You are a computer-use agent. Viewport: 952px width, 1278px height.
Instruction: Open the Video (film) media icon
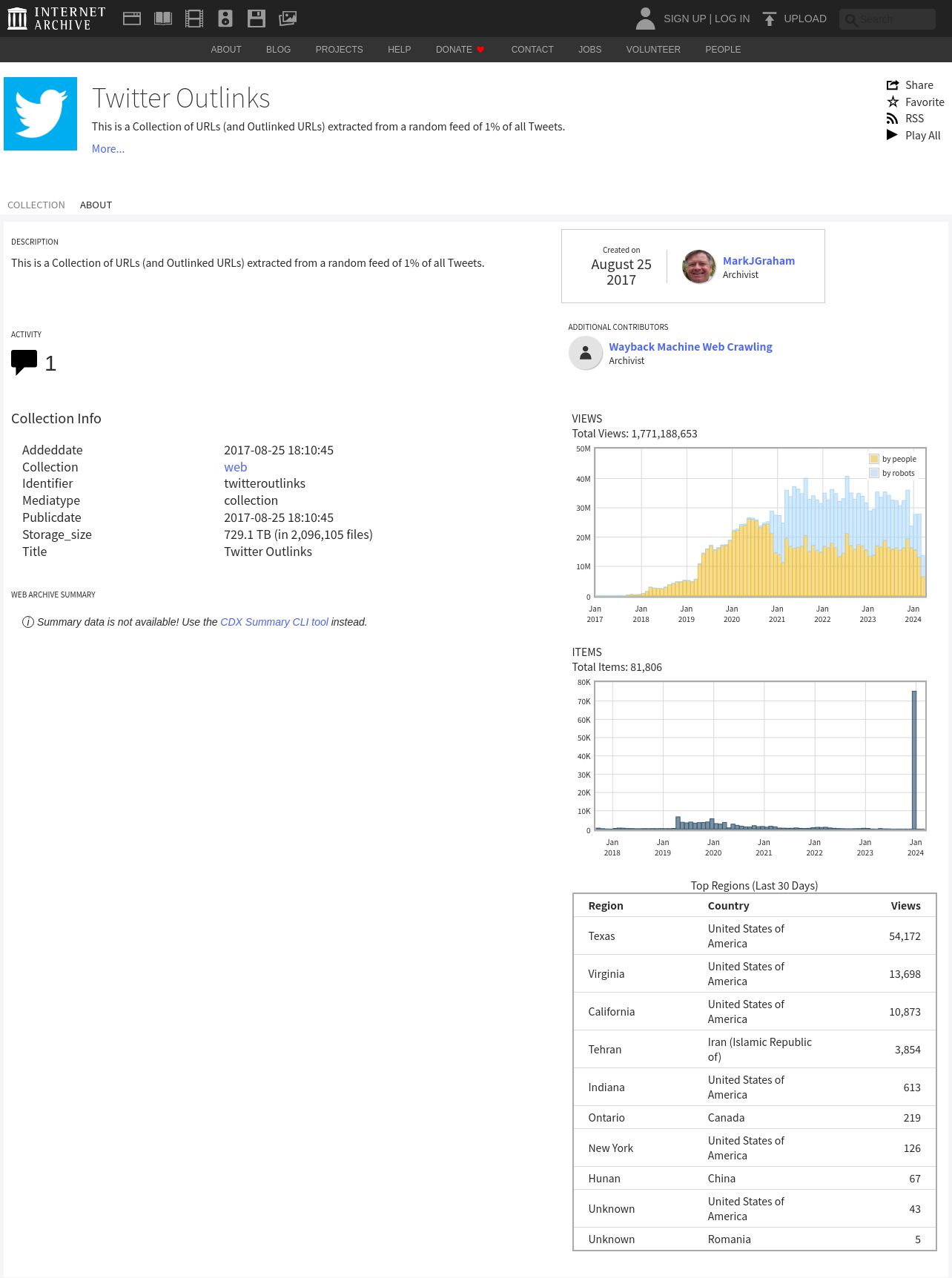194,19
